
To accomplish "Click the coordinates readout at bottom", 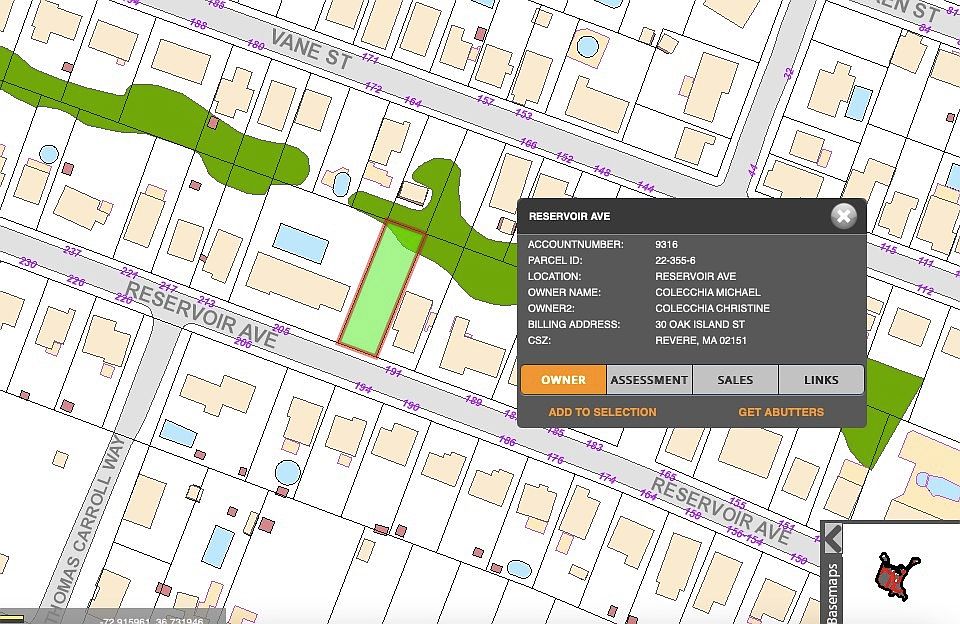I will point(152,620).
